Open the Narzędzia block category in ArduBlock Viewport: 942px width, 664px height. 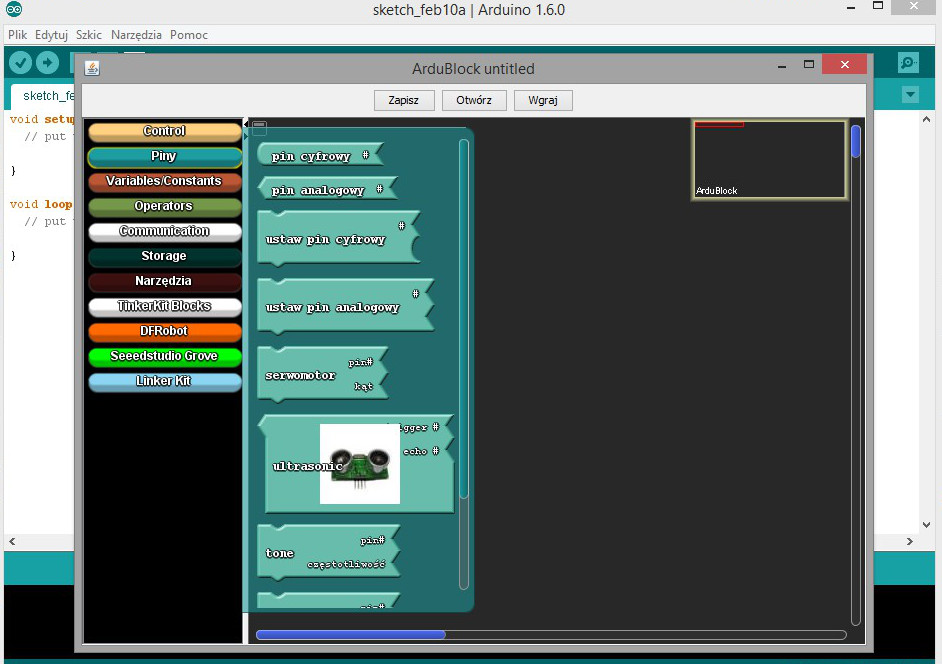coord(165,281)
